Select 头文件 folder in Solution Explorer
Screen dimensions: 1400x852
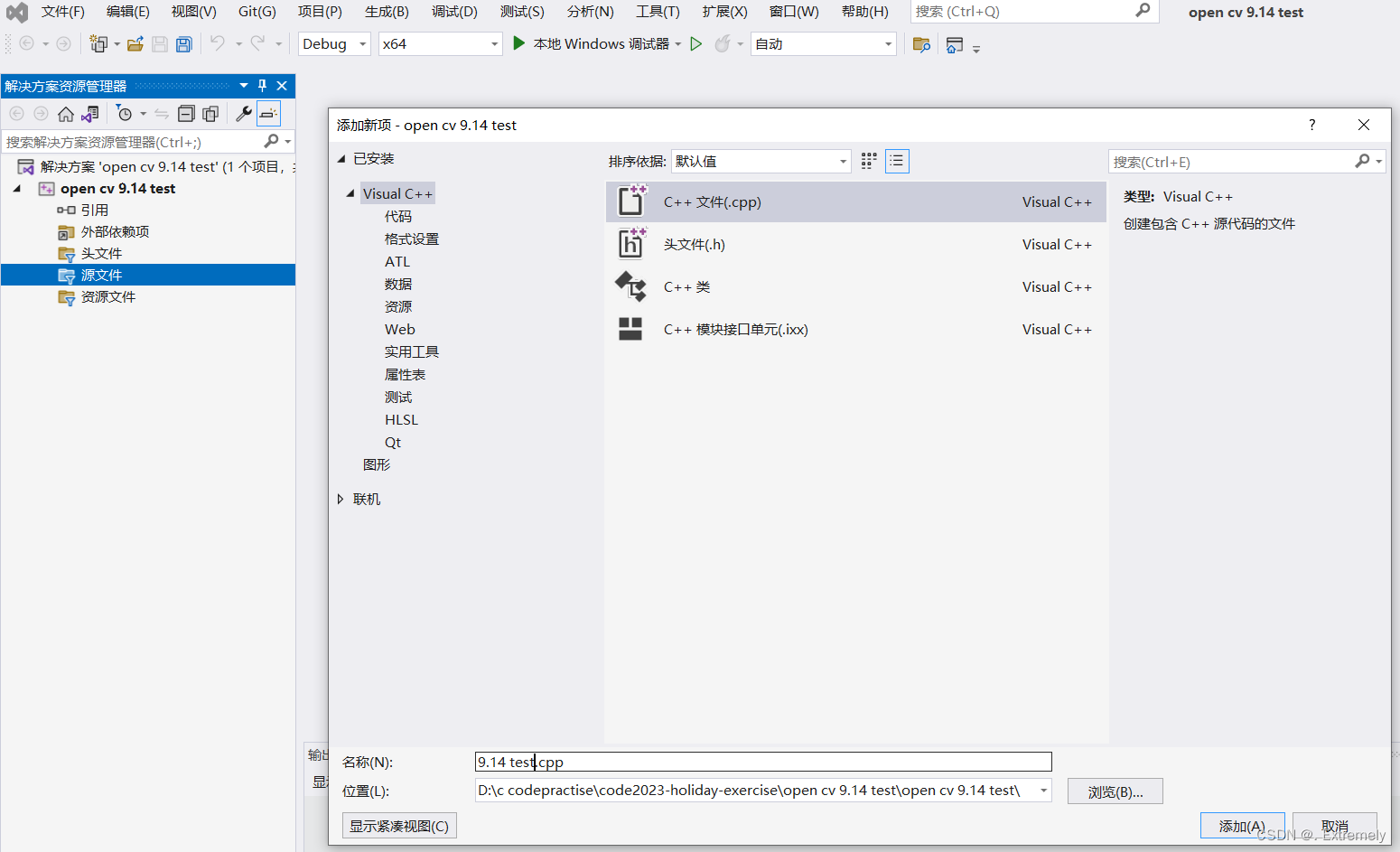pyautogui.click(x=101, y=253)
